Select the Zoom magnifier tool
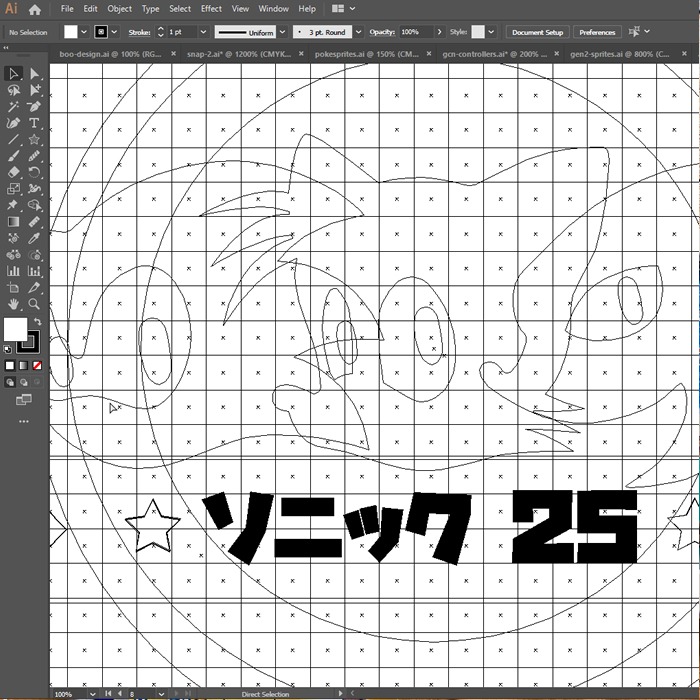 click(x=34, y=304)
